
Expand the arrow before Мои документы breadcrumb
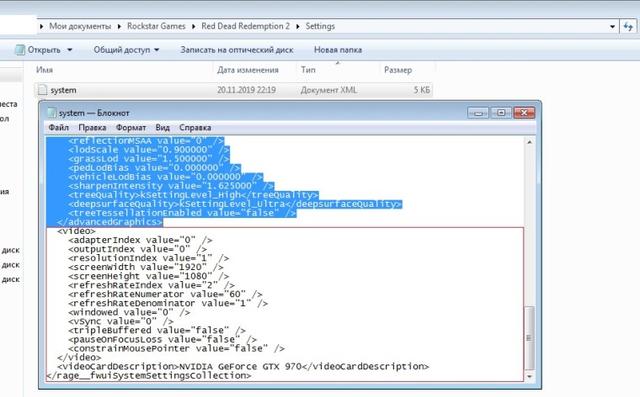click(42, 27)
